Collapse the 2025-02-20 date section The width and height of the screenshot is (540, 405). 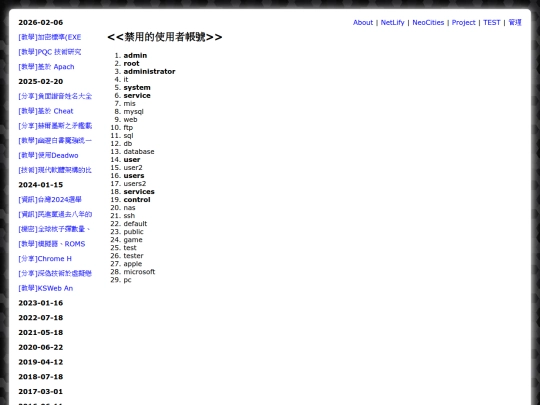[x=41, y=82]
